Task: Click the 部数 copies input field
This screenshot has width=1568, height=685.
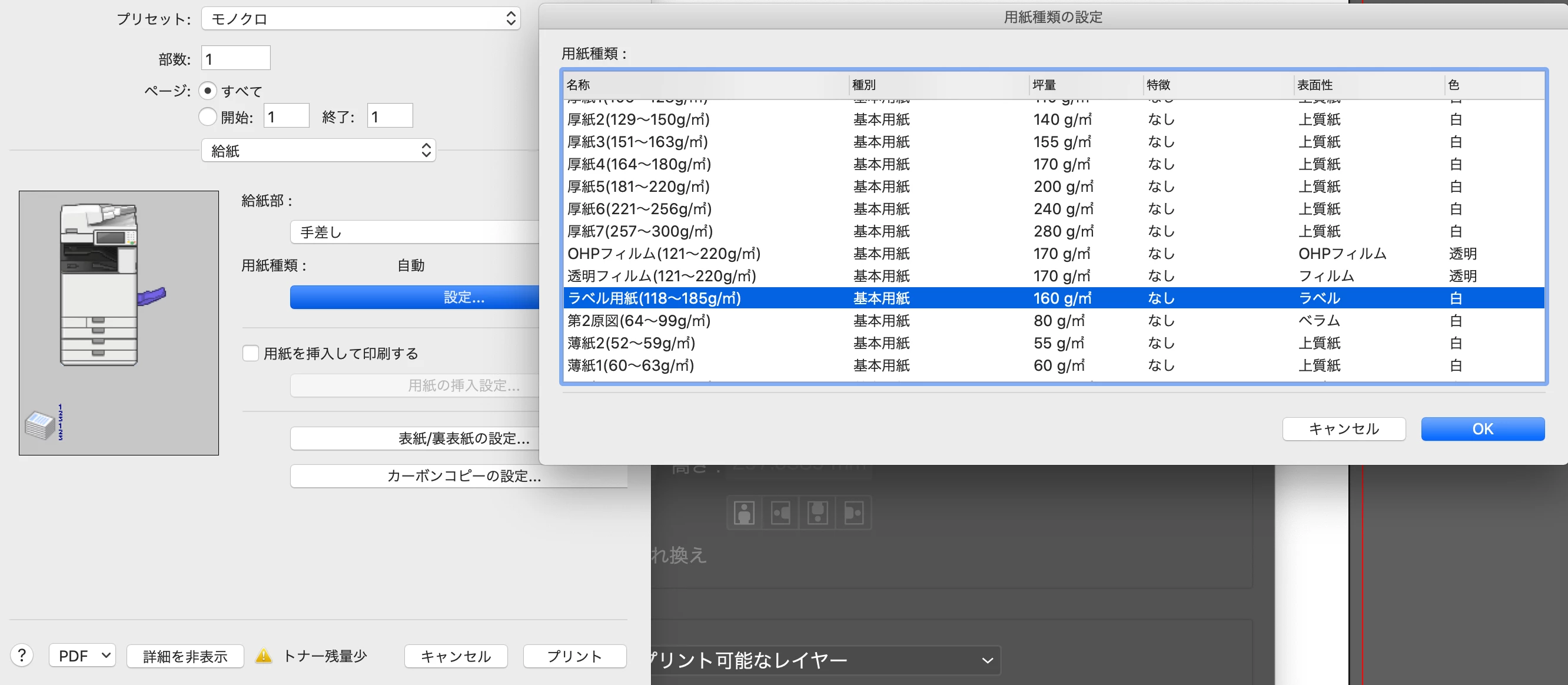Action: click(235, 59)
